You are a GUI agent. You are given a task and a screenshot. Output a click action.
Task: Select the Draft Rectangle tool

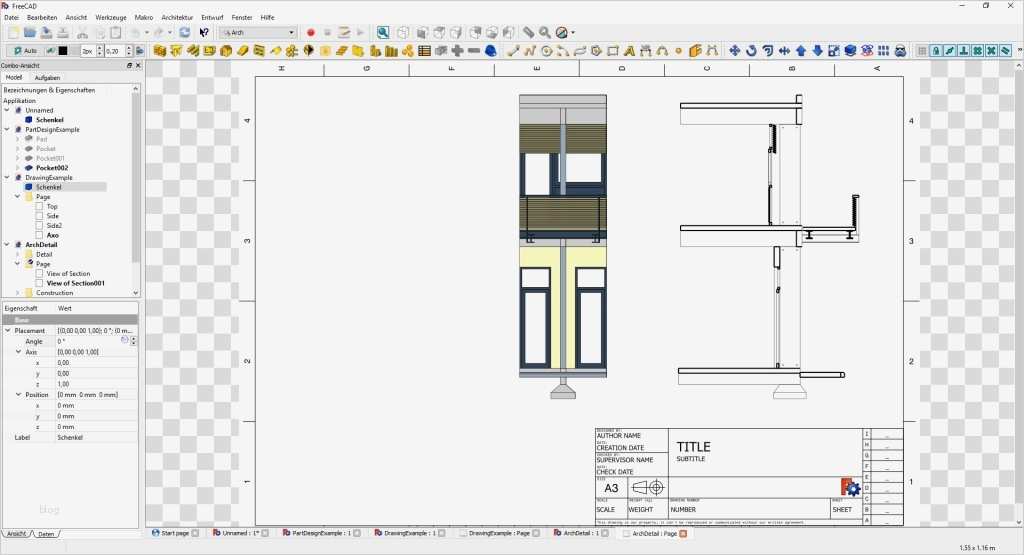point(613,51)
